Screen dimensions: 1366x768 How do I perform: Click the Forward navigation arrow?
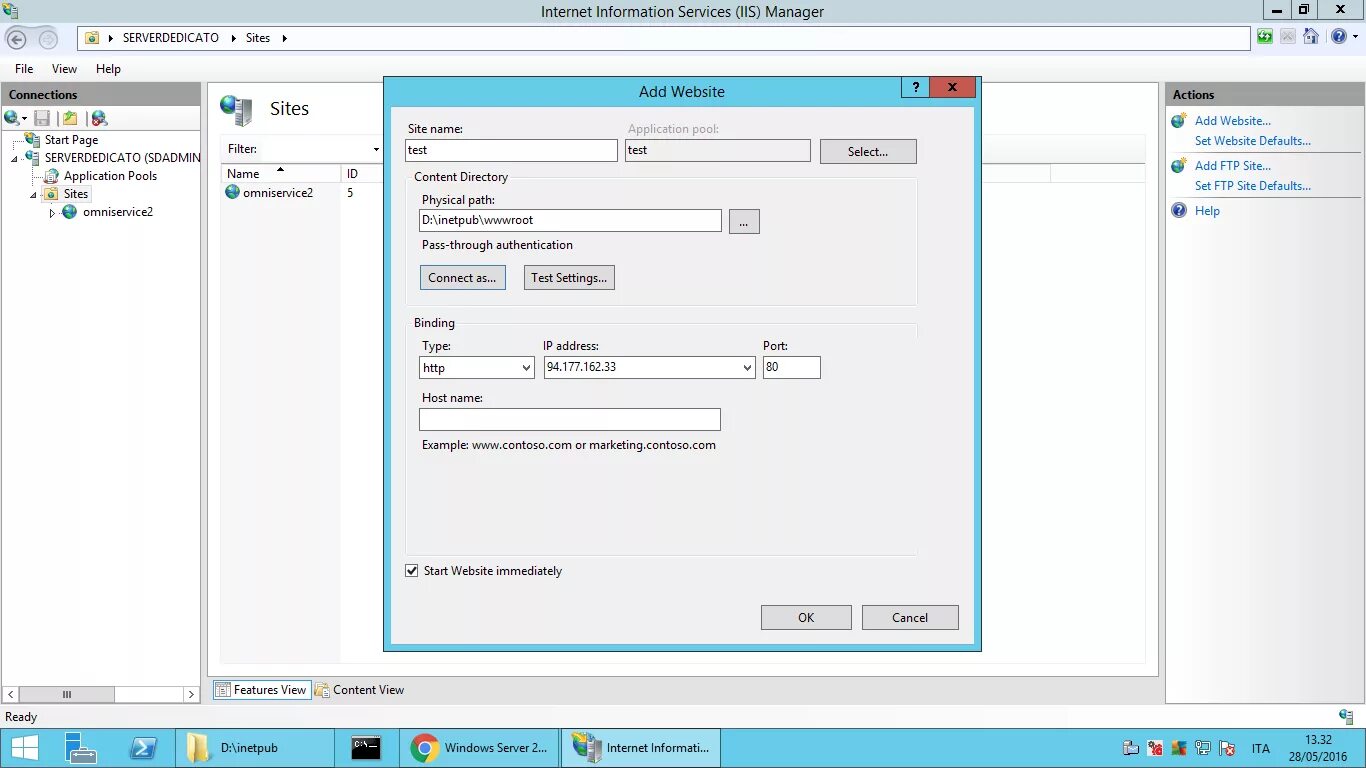click(47, 39)
